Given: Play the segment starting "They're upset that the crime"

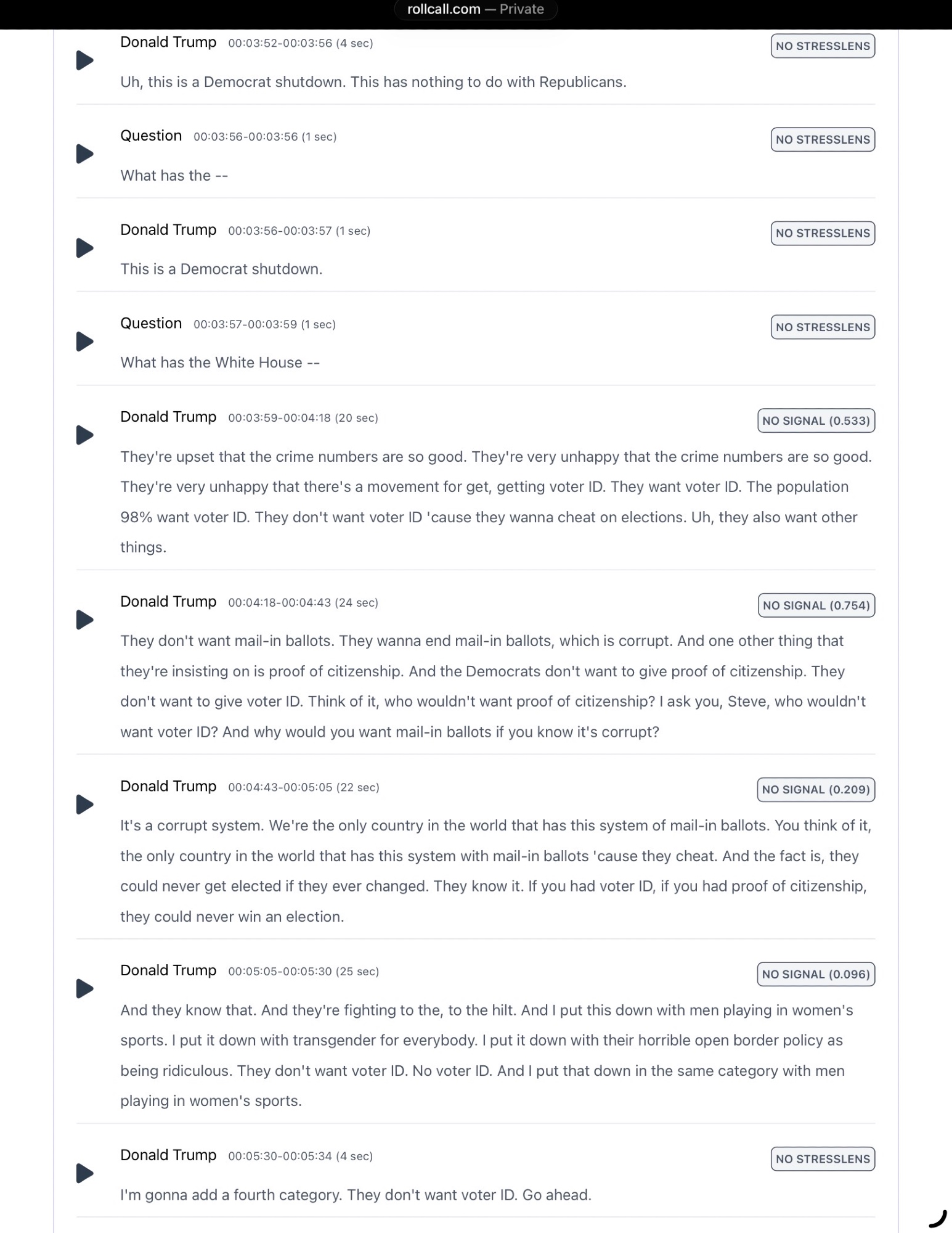Looking at the screenshot, I should tap(84, 435).
